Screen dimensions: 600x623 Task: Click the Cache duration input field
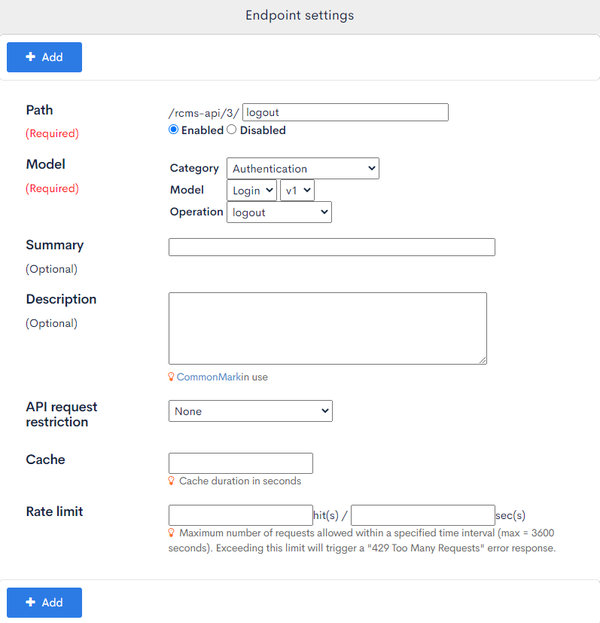[240, 463]
